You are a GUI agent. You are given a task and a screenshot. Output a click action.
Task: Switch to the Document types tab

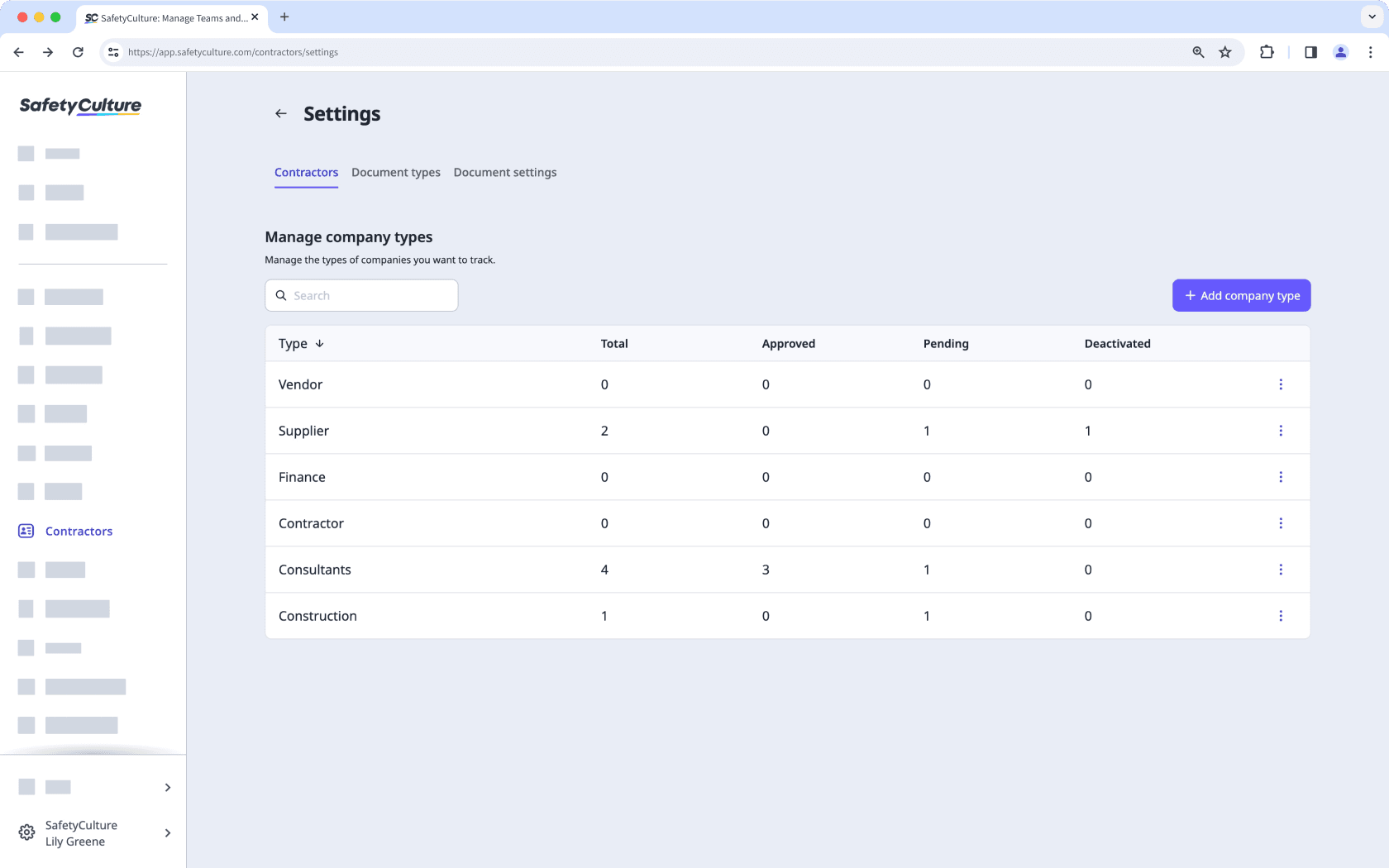point(395,172)
